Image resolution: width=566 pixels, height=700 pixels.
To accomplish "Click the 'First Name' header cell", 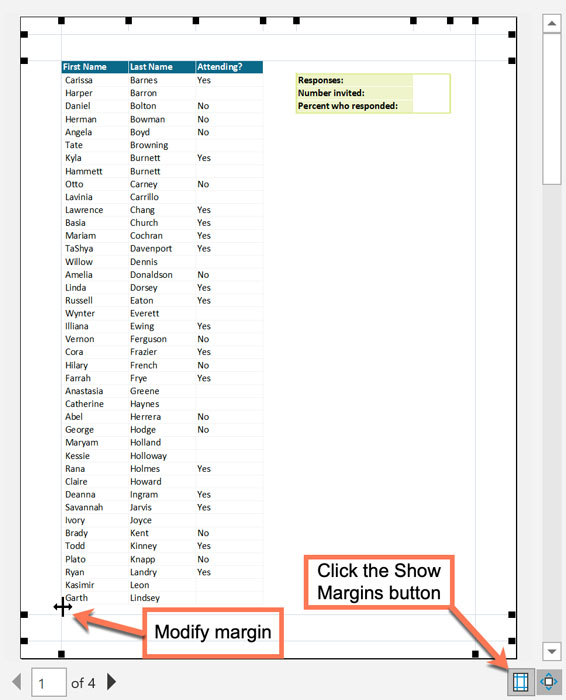I will tap(95, 67).
